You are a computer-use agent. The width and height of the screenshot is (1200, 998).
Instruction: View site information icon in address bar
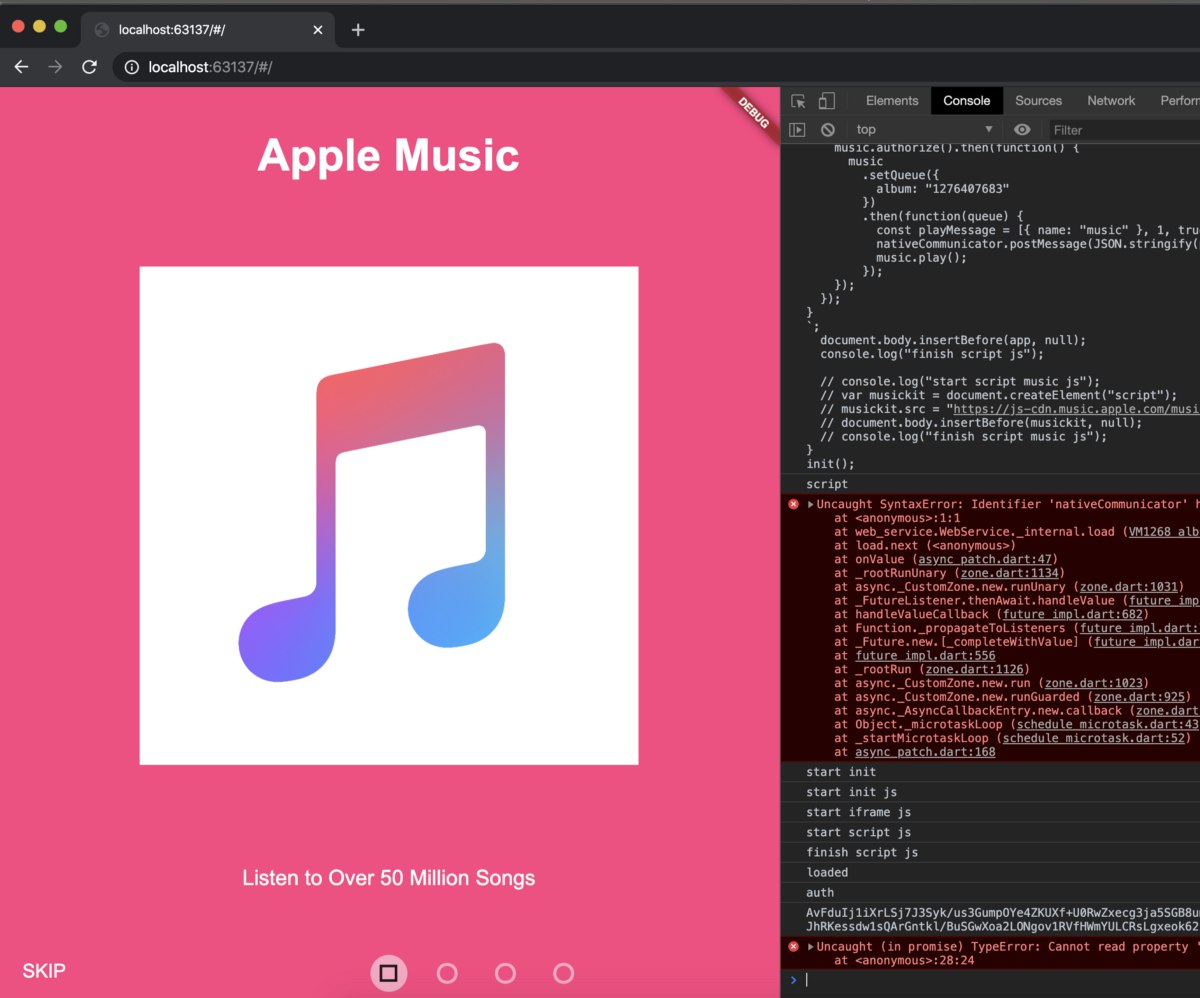[131, 67]
